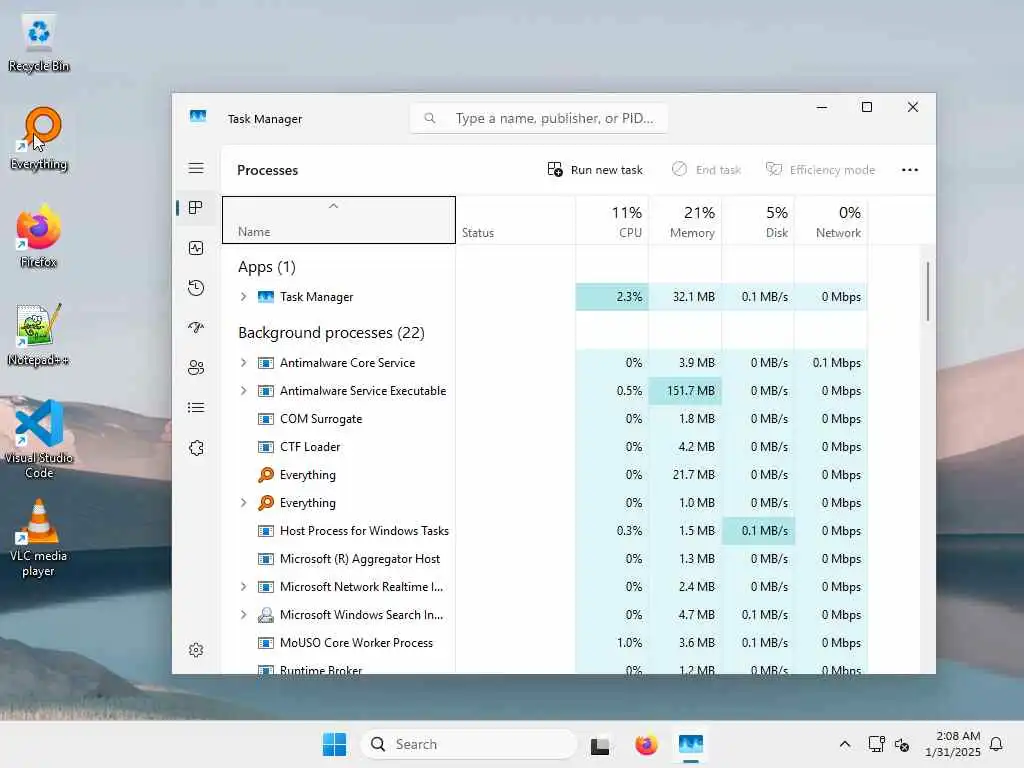Image resolution: width=1024 pixels, height=768 pixels.
Task: Open the network tray icon
Action: (876, 744)
